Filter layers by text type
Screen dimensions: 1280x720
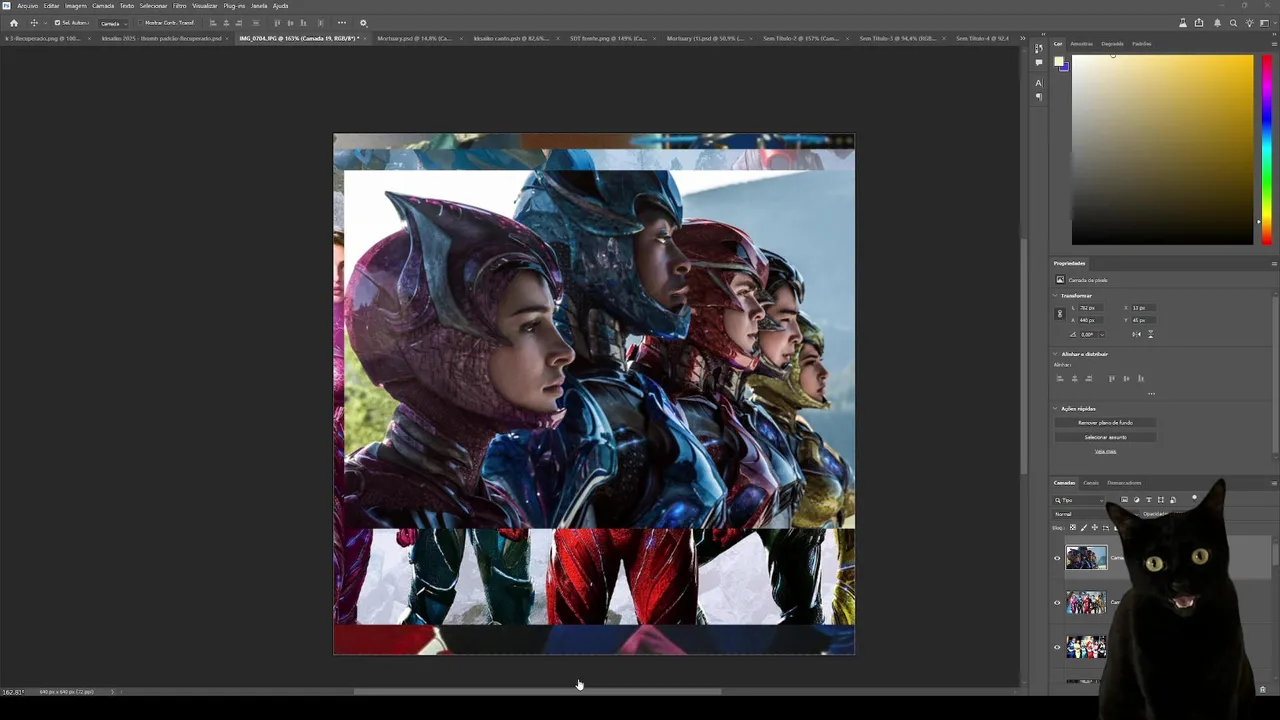pyautogui.click(x=1148, y=500)
